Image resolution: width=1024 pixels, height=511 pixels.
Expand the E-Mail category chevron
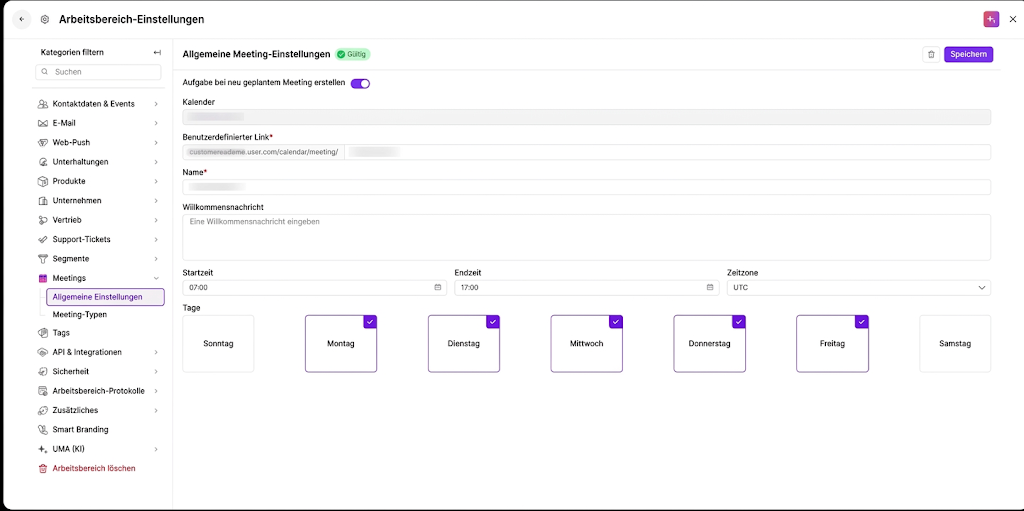[156, 123]
